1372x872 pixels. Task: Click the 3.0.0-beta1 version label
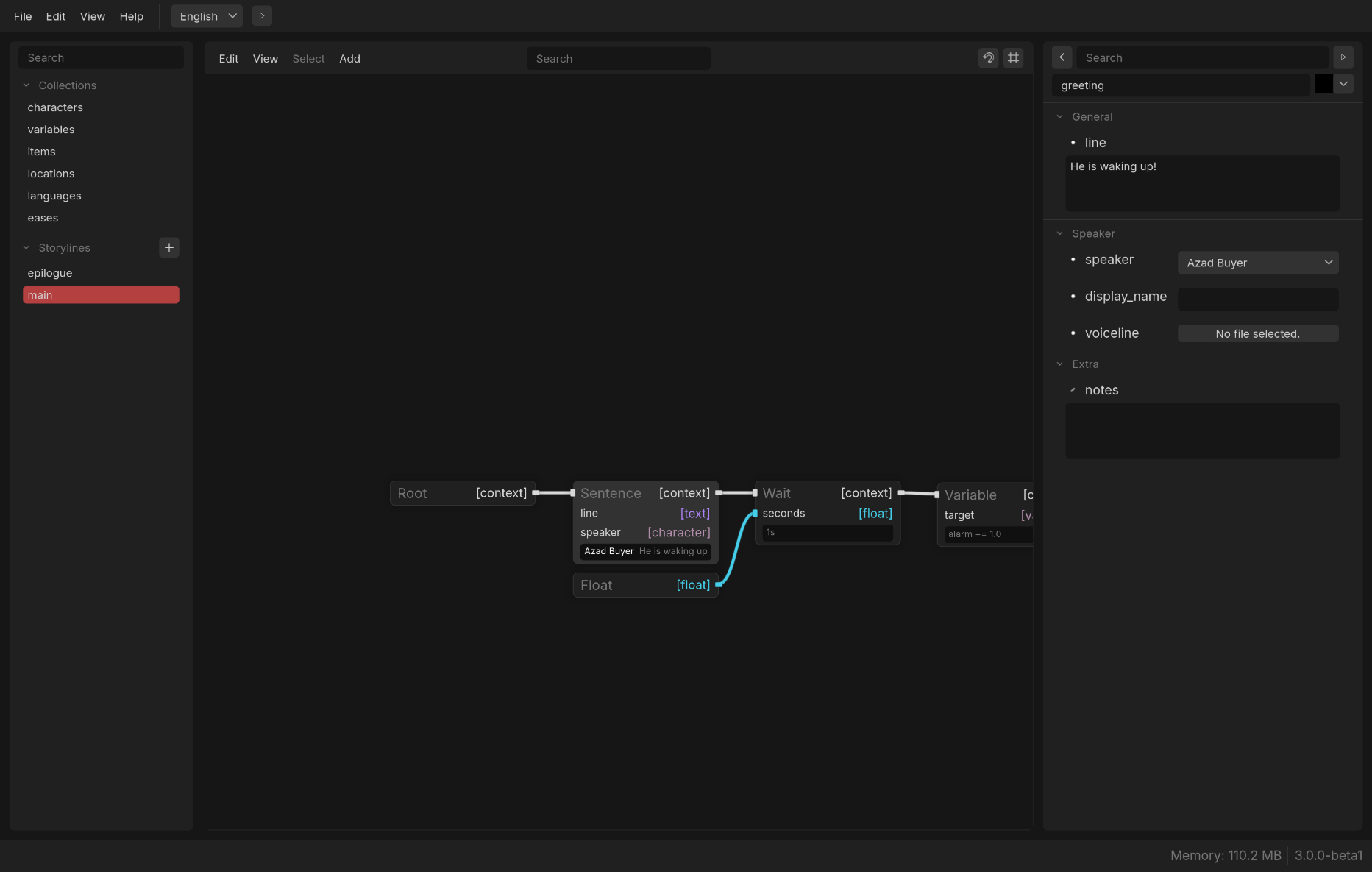click(x=1329, y=856)
